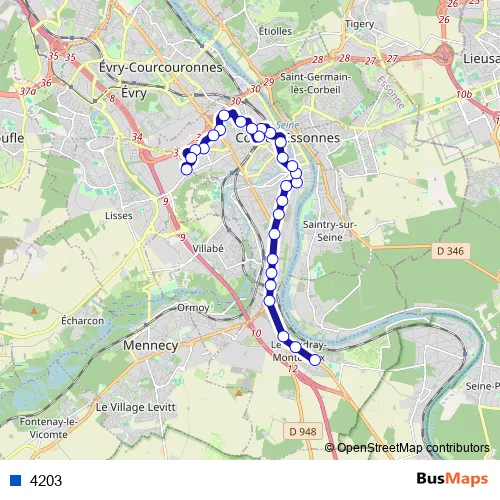
Task: Click the Étiolles label at top
Action: point(275,31)
